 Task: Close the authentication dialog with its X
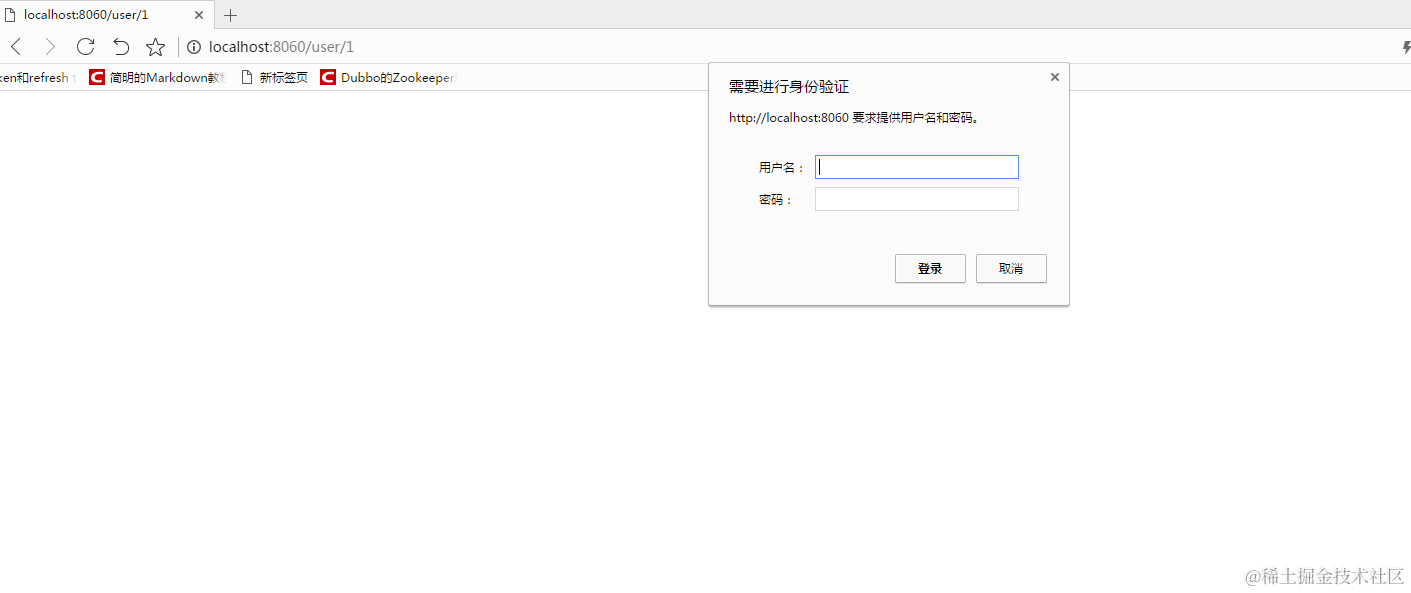1054,76
